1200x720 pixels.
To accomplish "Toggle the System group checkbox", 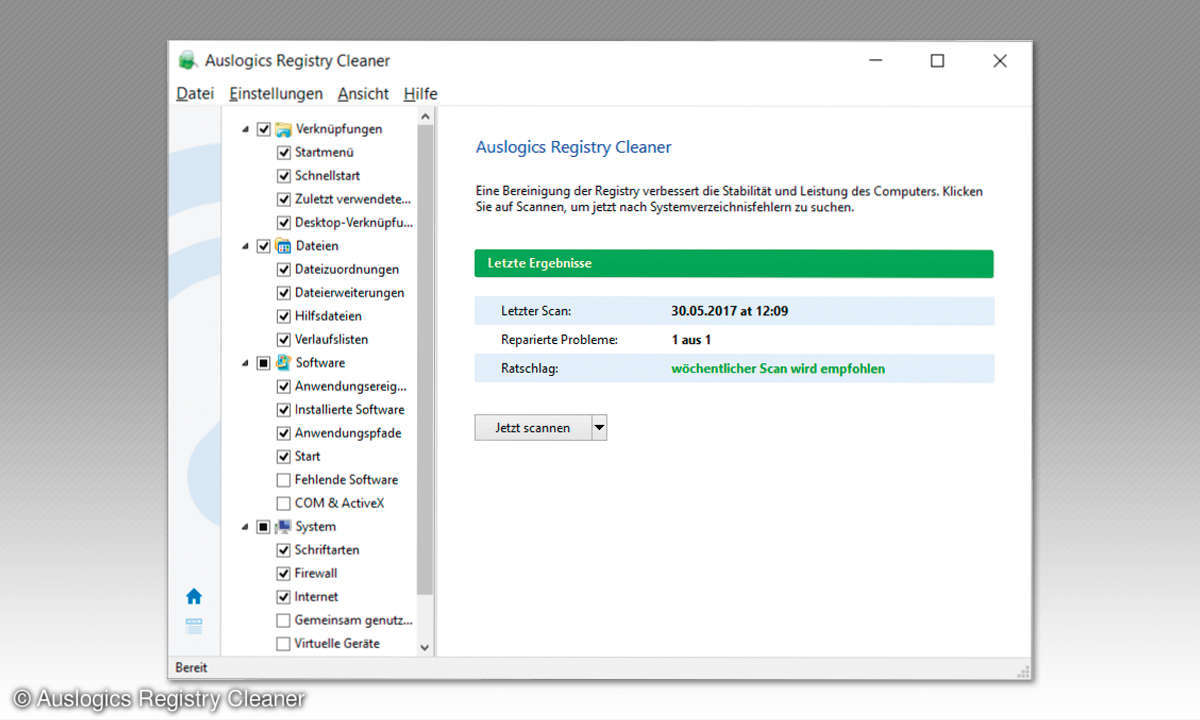I will [x=264, y=527].
